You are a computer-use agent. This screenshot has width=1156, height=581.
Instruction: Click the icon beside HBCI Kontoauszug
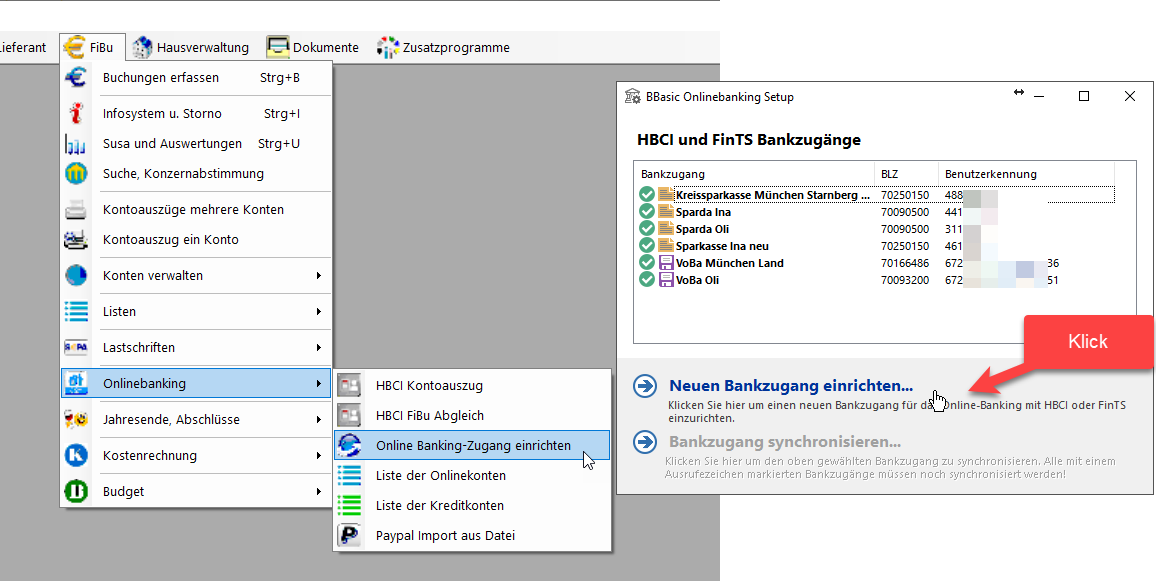[349, 386]
